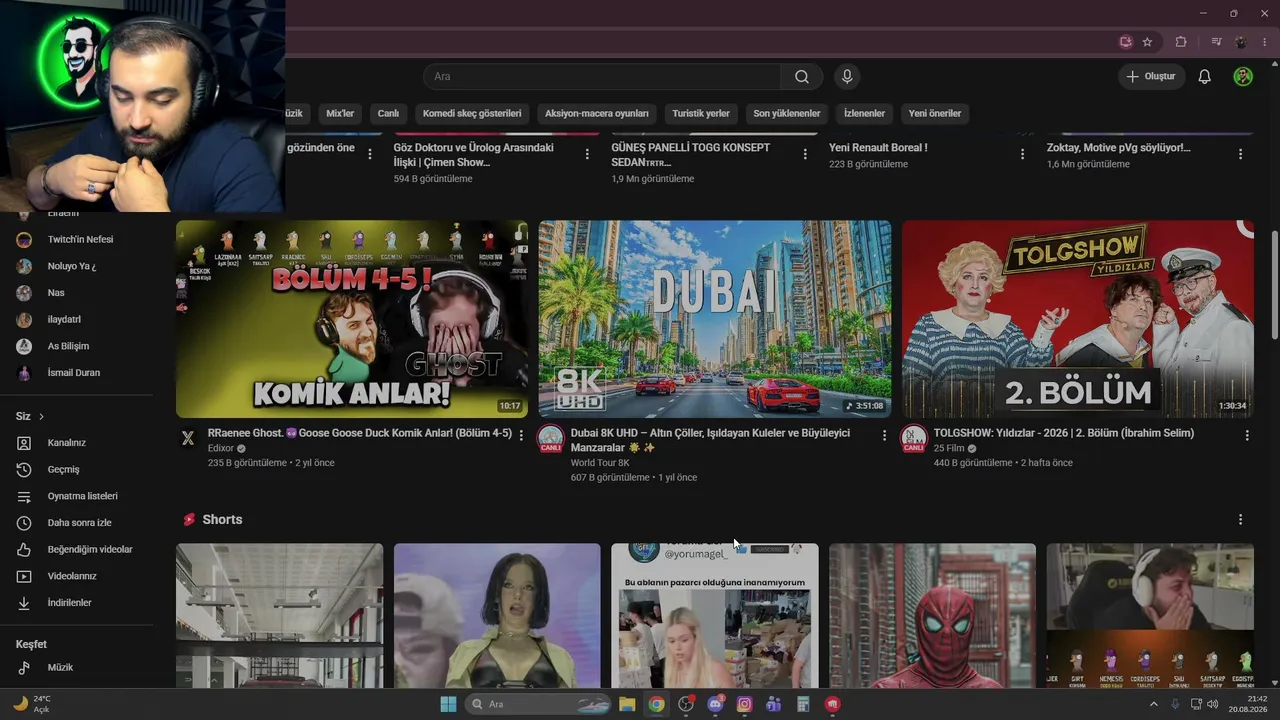
Task: Play the BÖLÜM 4-5 Komik Anlar thumbnail
Action: 352,319
